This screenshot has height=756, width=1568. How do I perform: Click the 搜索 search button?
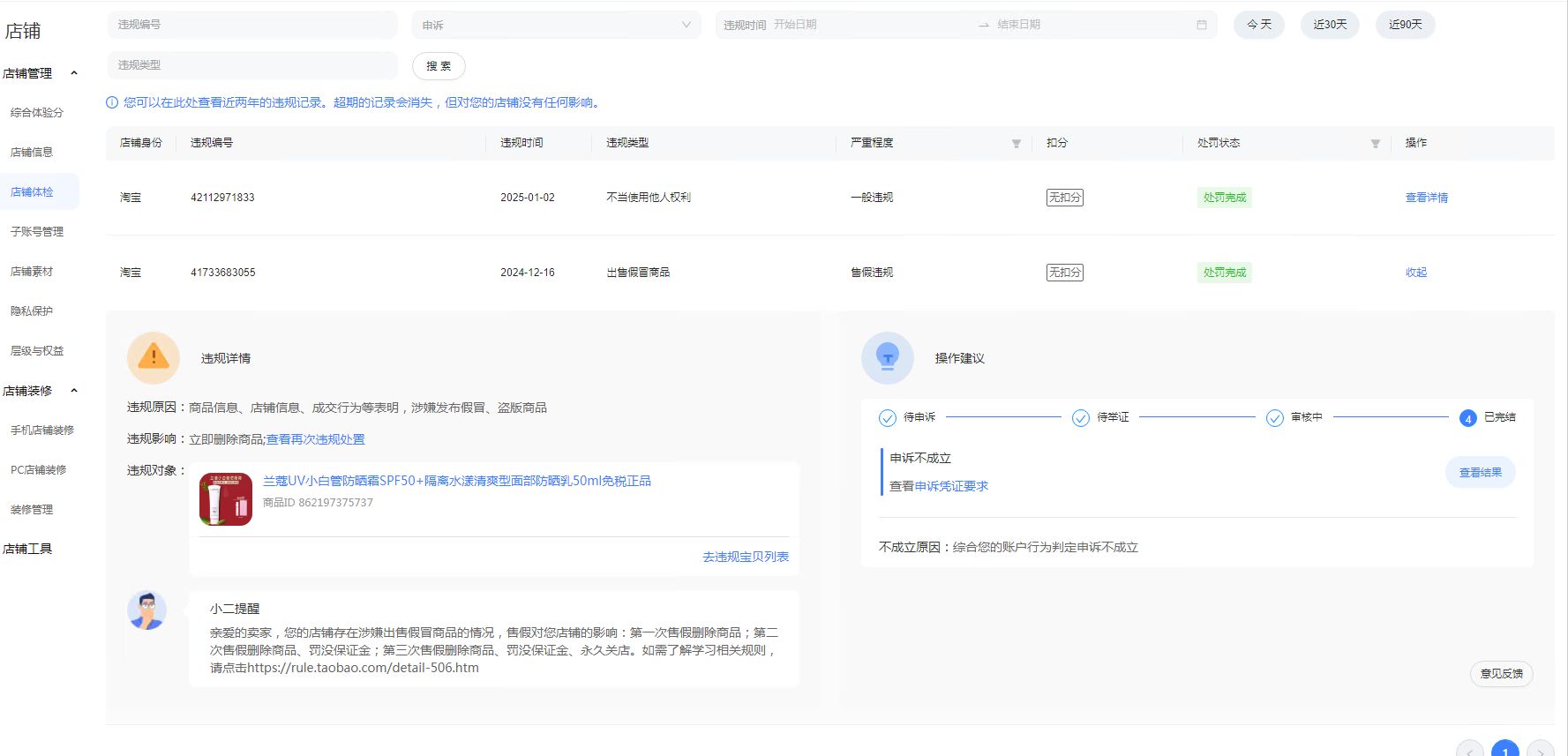pos(439,66)
